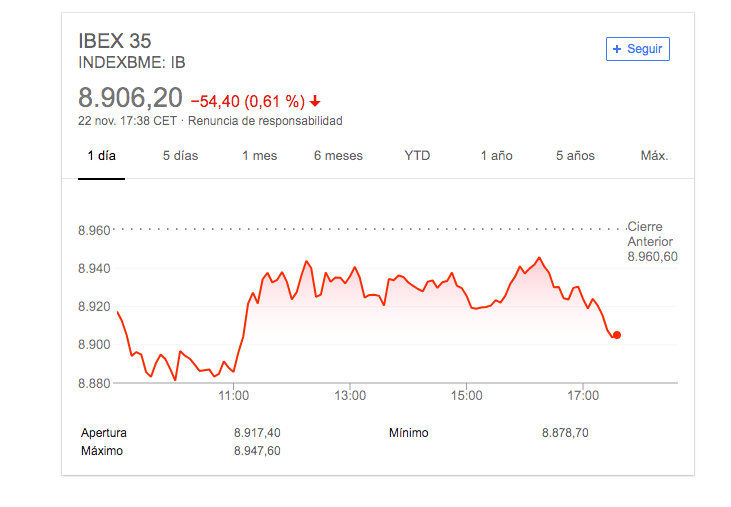
Task: Select the YTD range tab
Action: tap(417, 156)
